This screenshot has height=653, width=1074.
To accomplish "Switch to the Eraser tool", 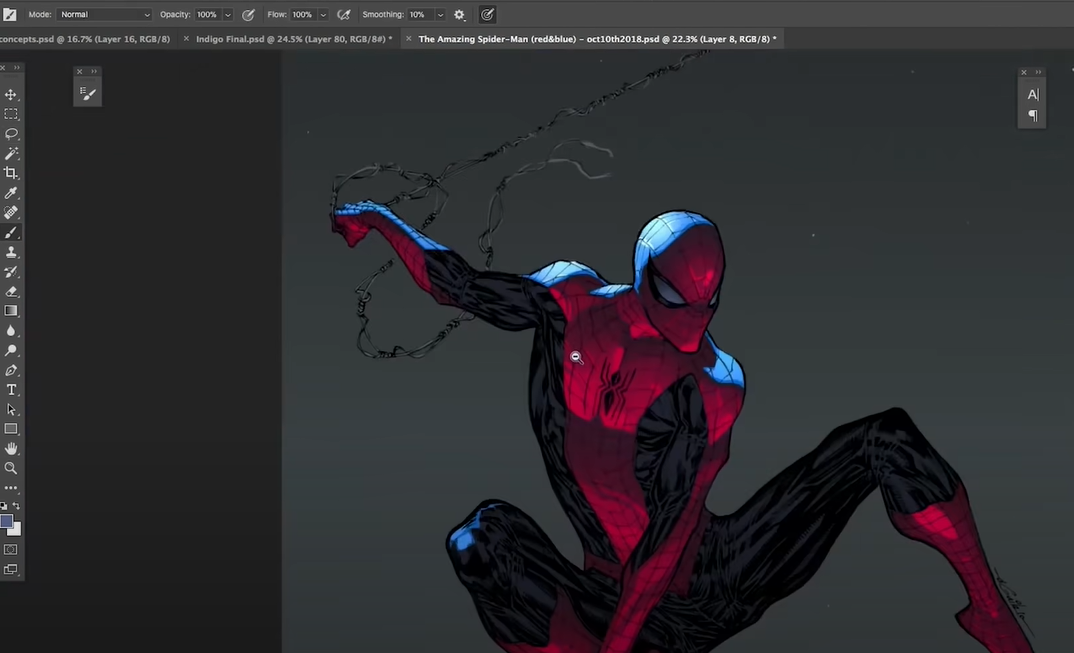I will coord(11,291).
